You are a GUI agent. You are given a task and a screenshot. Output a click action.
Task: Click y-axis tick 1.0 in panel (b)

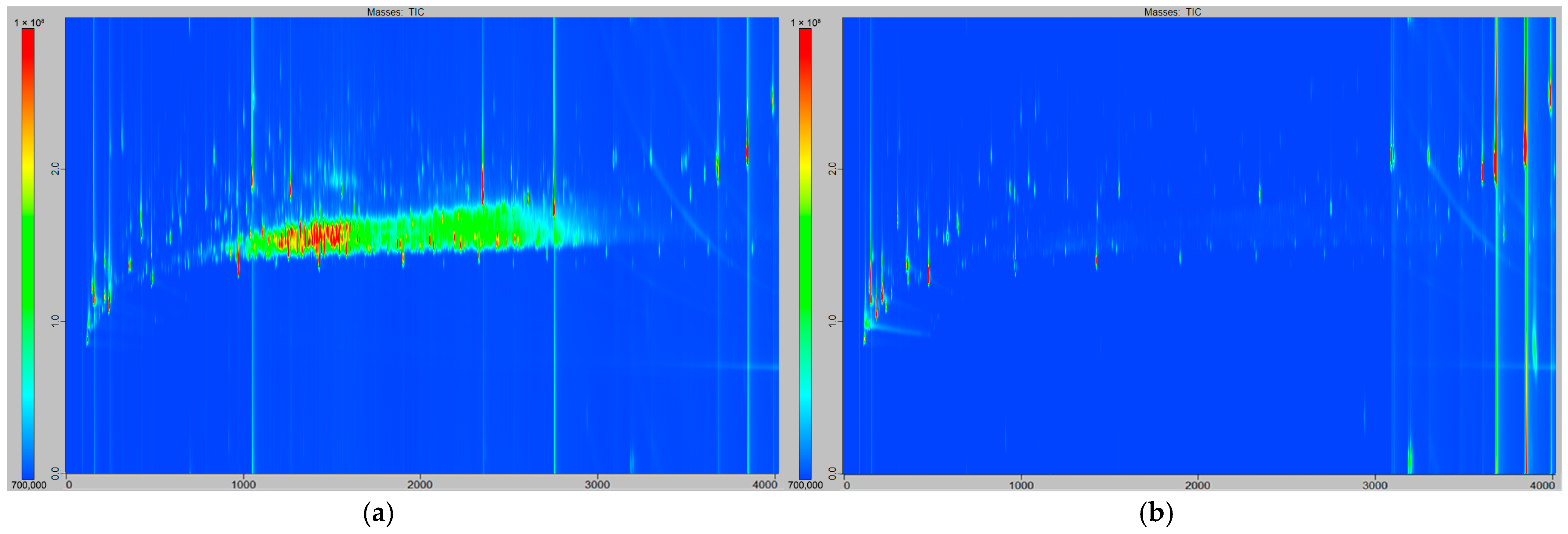[832, 321]
